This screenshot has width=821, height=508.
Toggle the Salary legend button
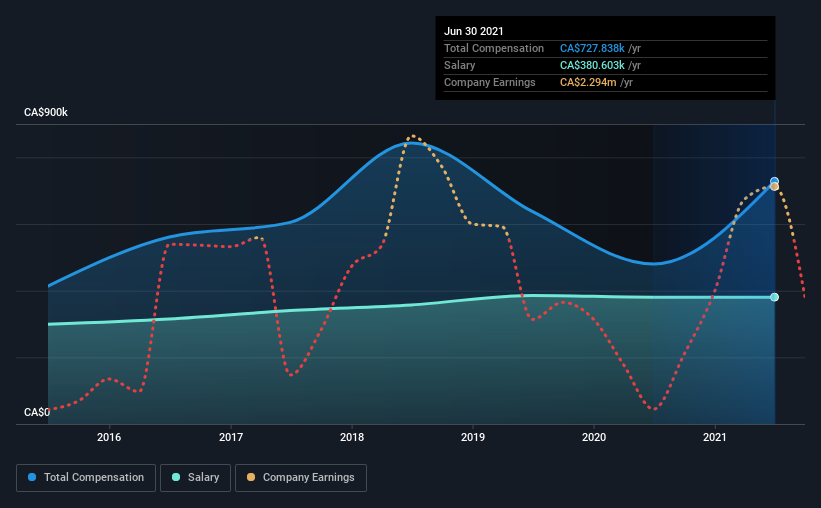pos(195,478)
